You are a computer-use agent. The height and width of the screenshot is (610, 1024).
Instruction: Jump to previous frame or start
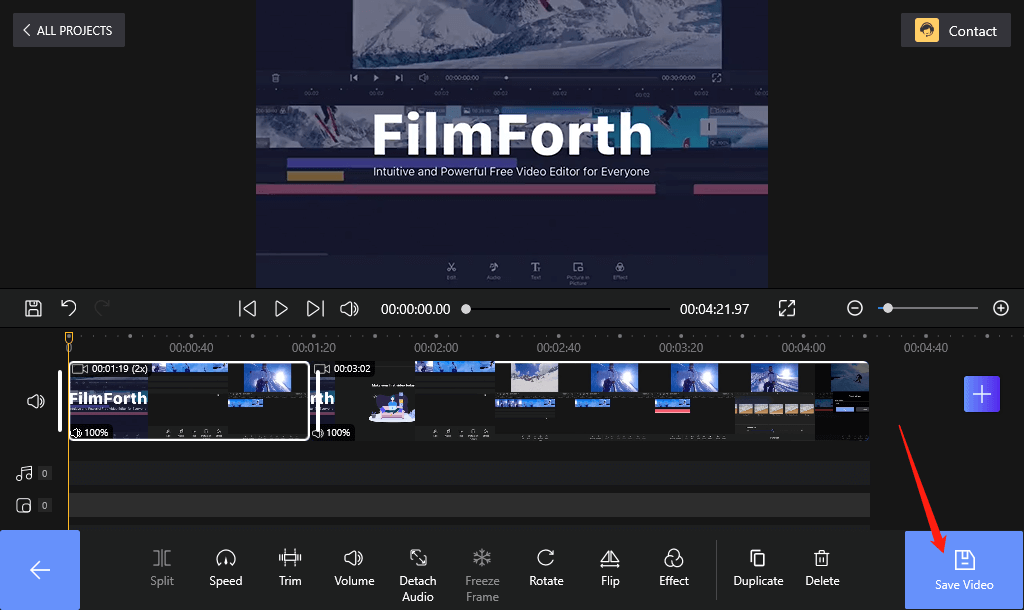coord(247,308)
